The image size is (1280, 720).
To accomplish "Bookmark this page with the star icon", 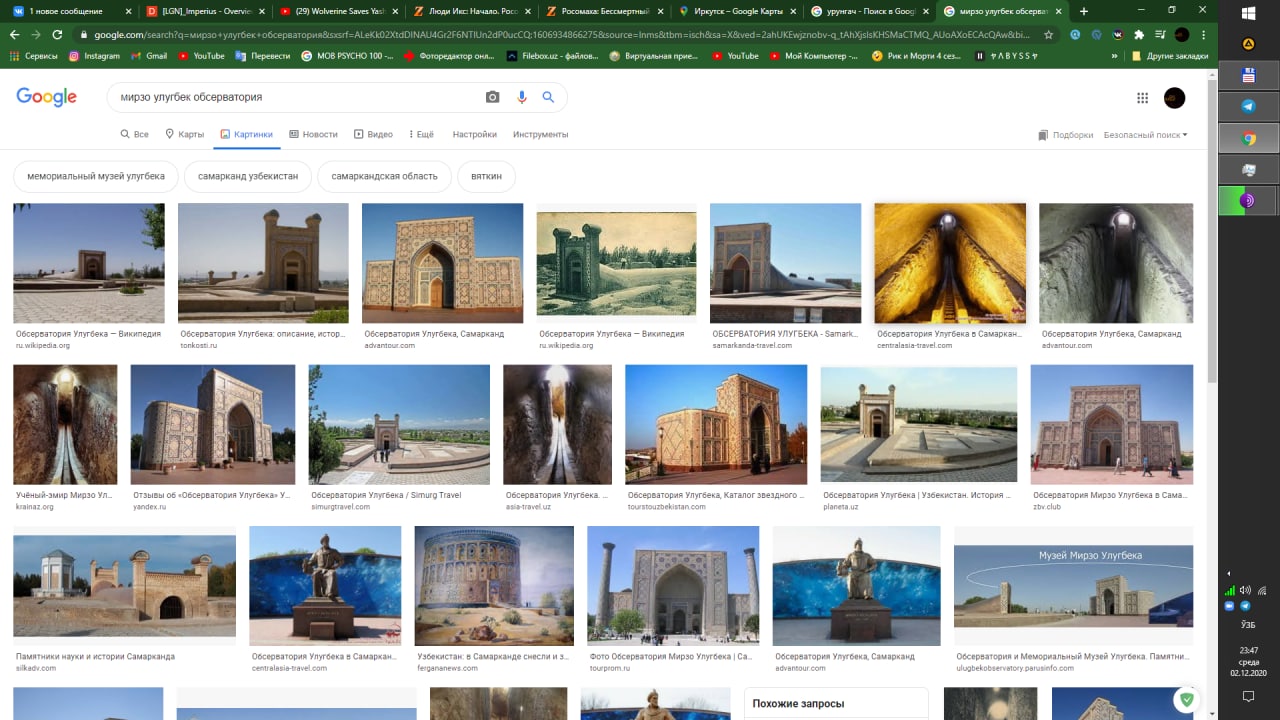I will click(x=1048, y=34).
